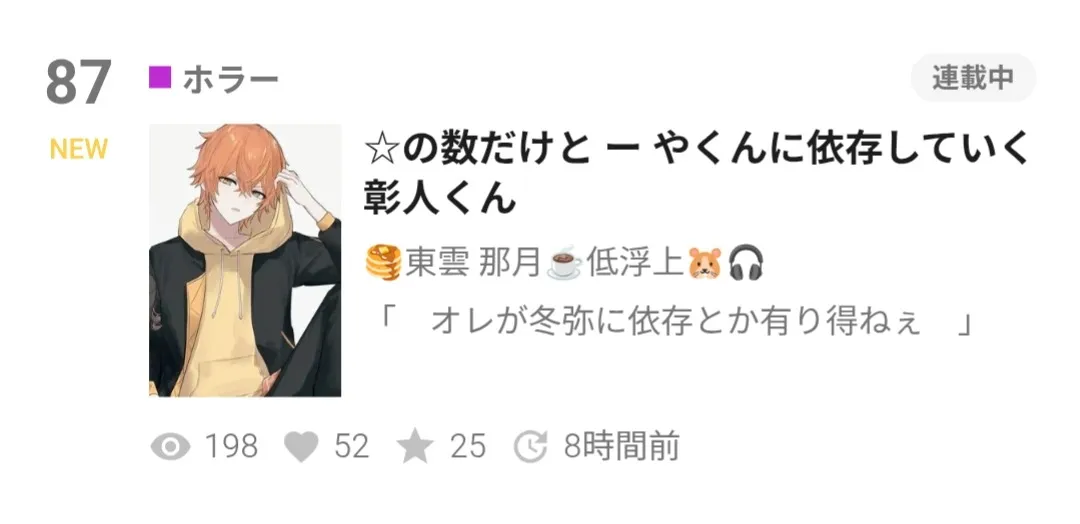Open author 東雲 那月 profile
Screen dimensions: 1080x524
pyautogui.click(x=472, y=264)
